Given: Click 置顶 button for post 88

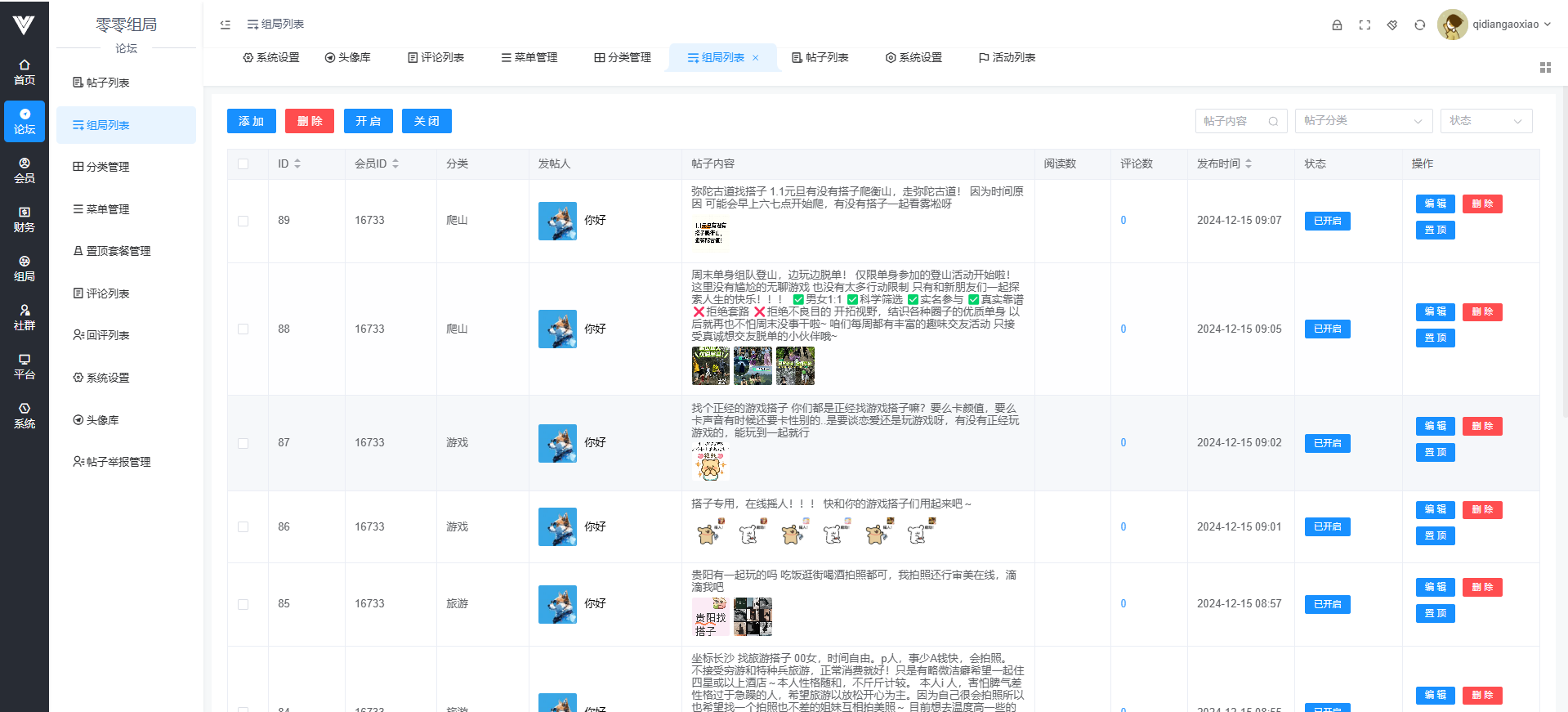Looking at the screenshot, I should point(1435,338).
